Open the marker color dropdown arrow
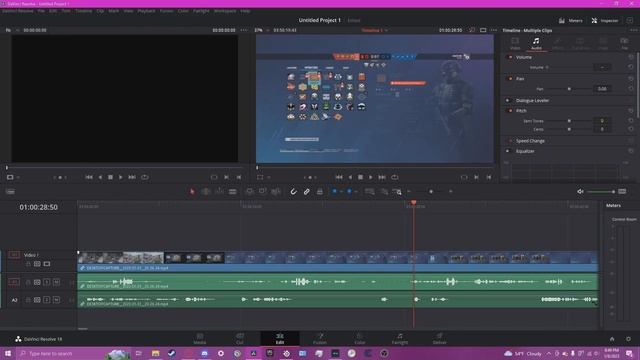 pyautogui.click(x=356, y=191)
